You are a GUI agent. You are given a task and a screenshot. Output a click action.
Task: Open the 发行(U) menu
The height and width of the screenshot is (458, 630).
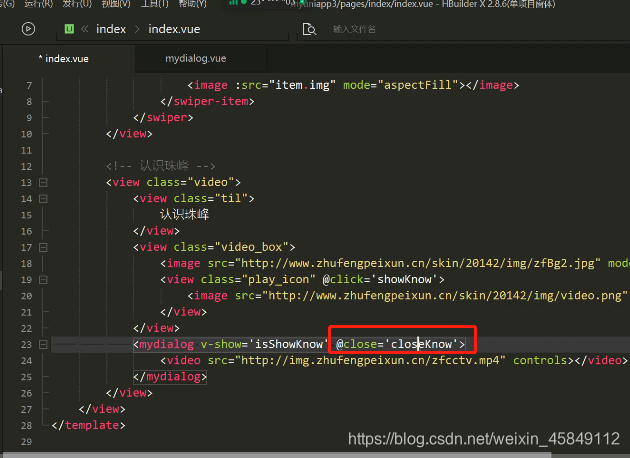tap(77, 4)
